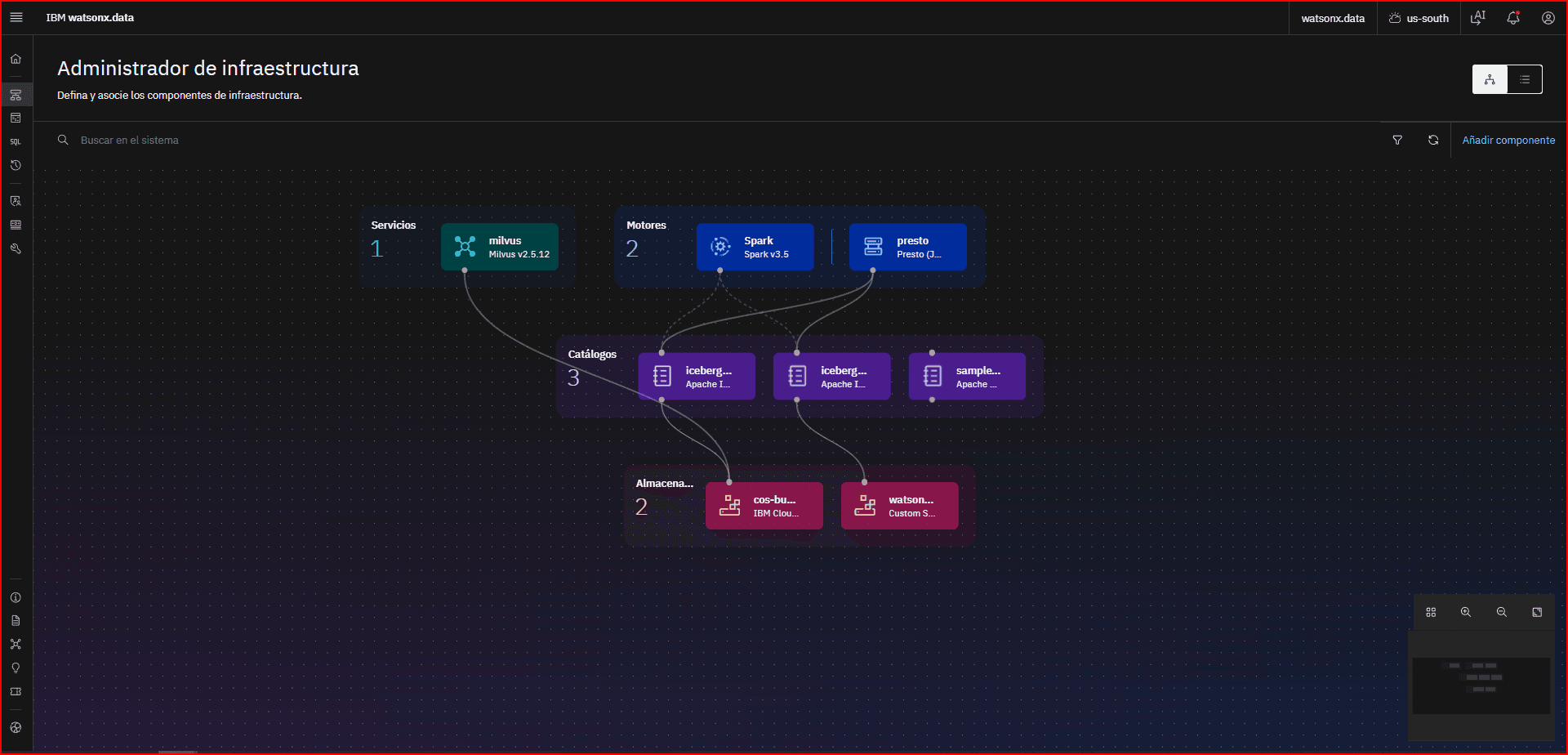Open the AI assistant icon
The image size is (1568, 755).
pos(1478,17)
